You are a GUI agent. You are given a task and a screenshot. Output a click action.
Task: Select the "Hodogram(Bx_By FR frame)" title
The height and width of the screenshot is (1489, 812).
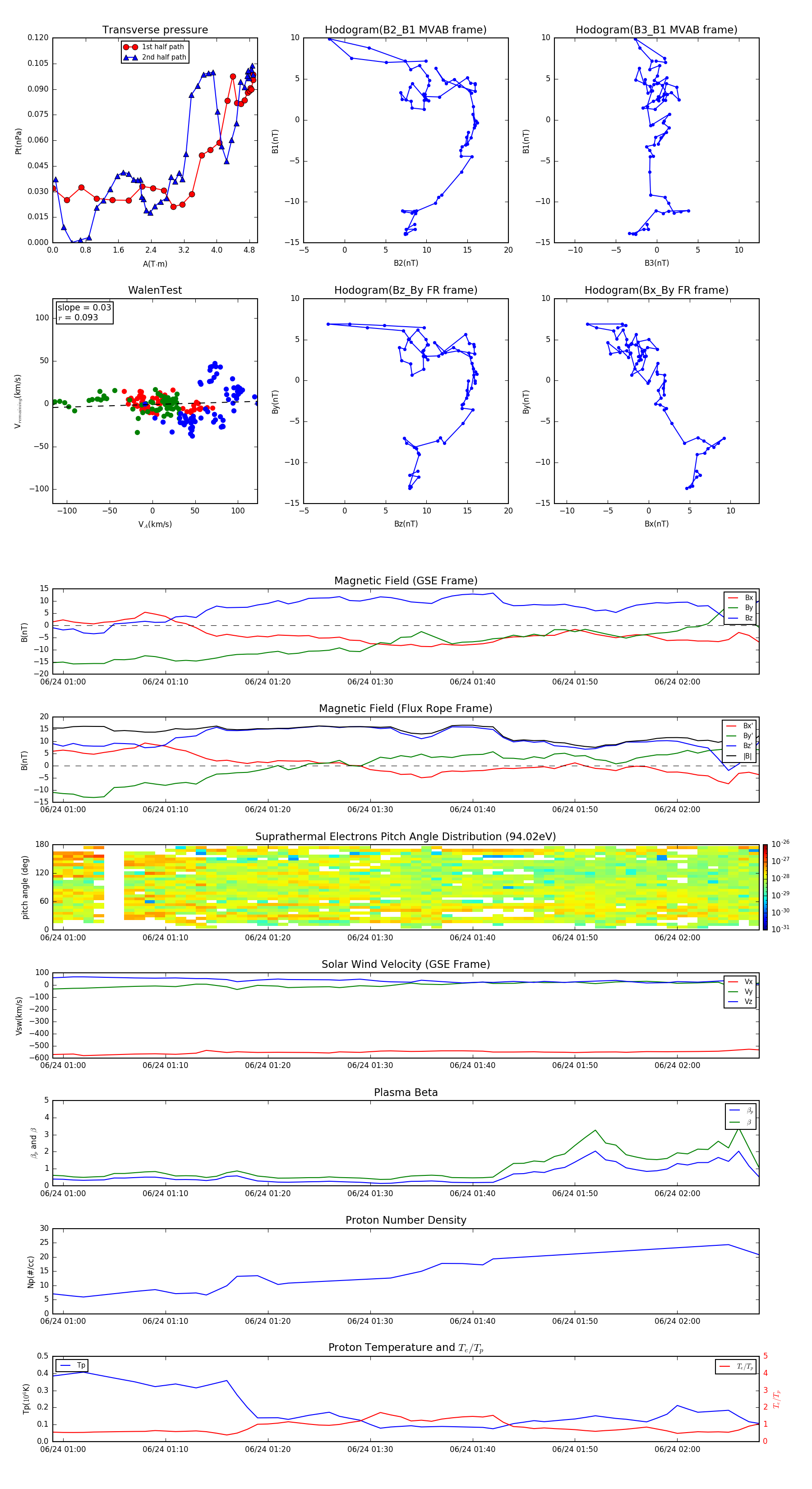point(656,290)
